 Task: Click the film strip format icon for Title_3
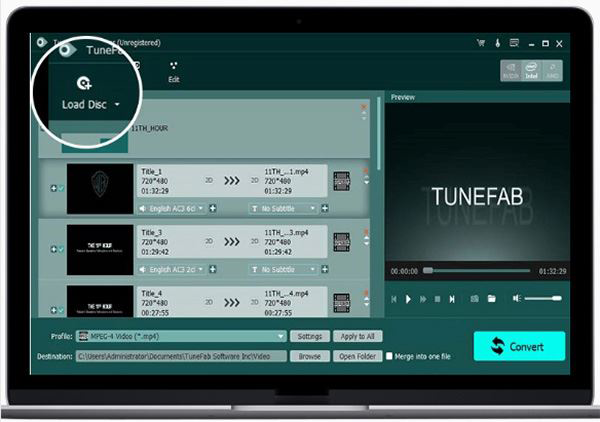(341, 242)
